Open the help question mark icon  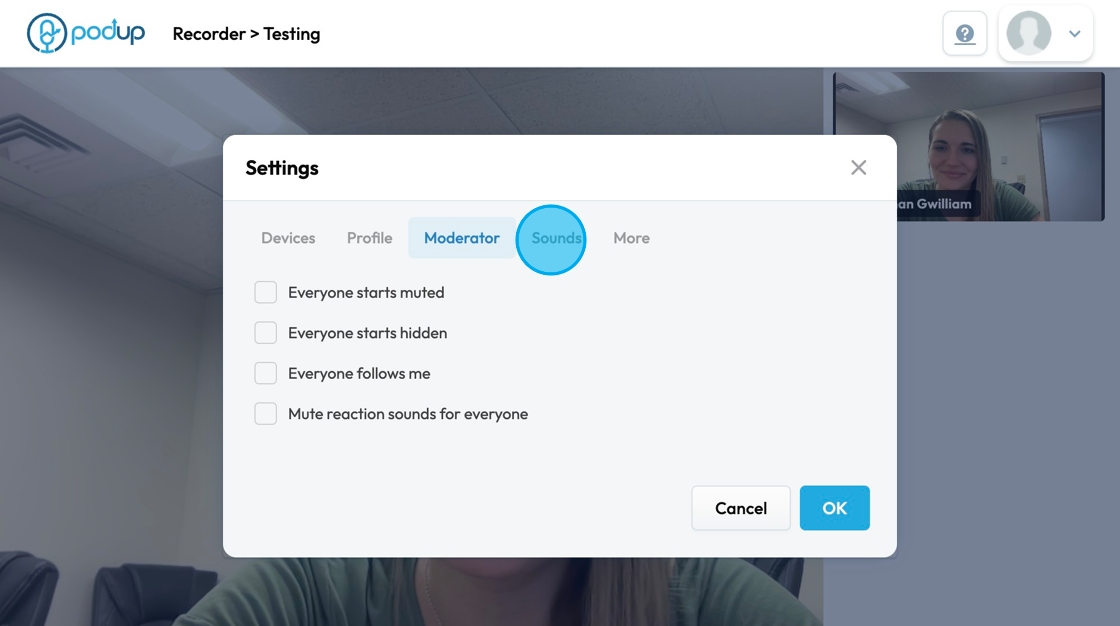click(964, 33)
